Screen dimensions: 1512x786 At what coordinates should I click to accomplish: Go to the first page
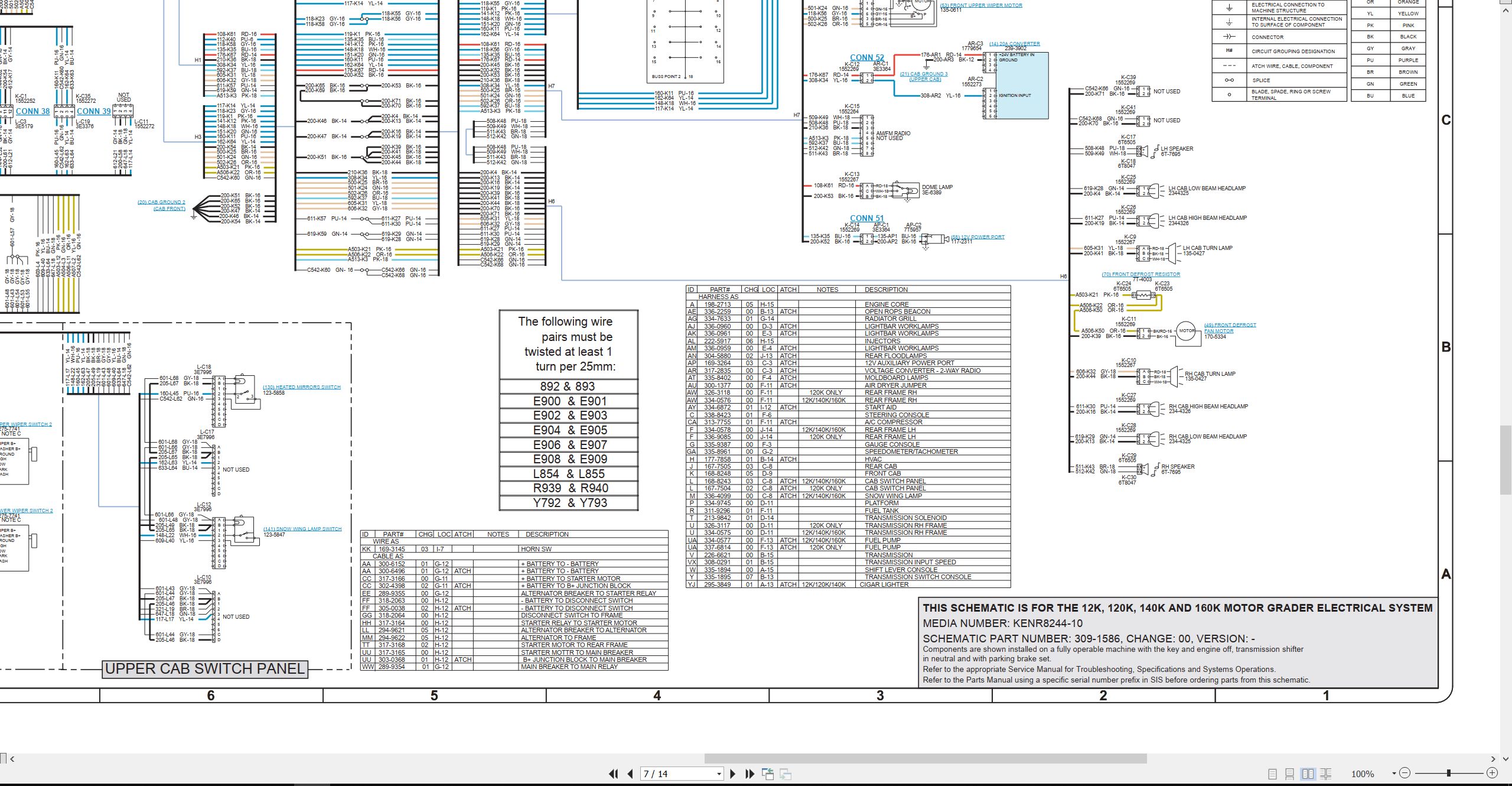pos(613,774)
